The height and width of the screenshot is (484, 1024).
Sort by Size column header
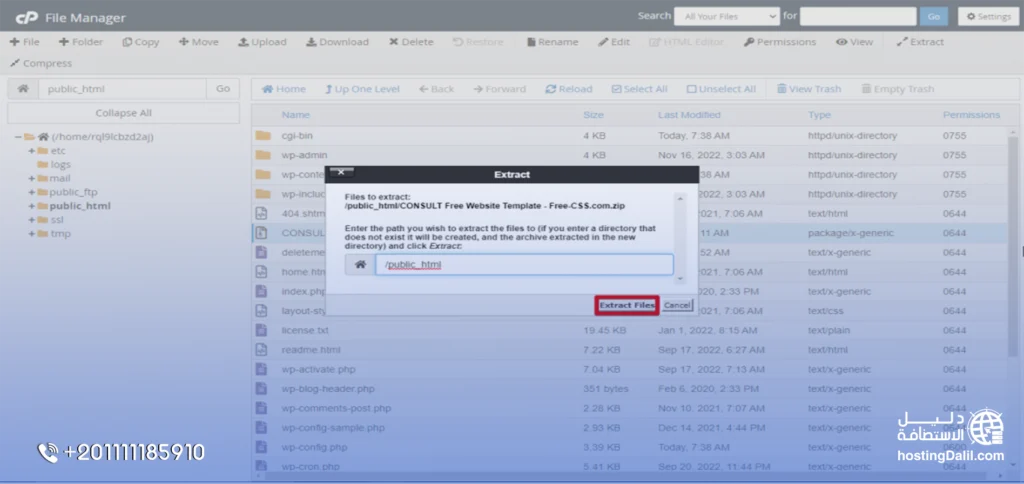pos(593,115)
